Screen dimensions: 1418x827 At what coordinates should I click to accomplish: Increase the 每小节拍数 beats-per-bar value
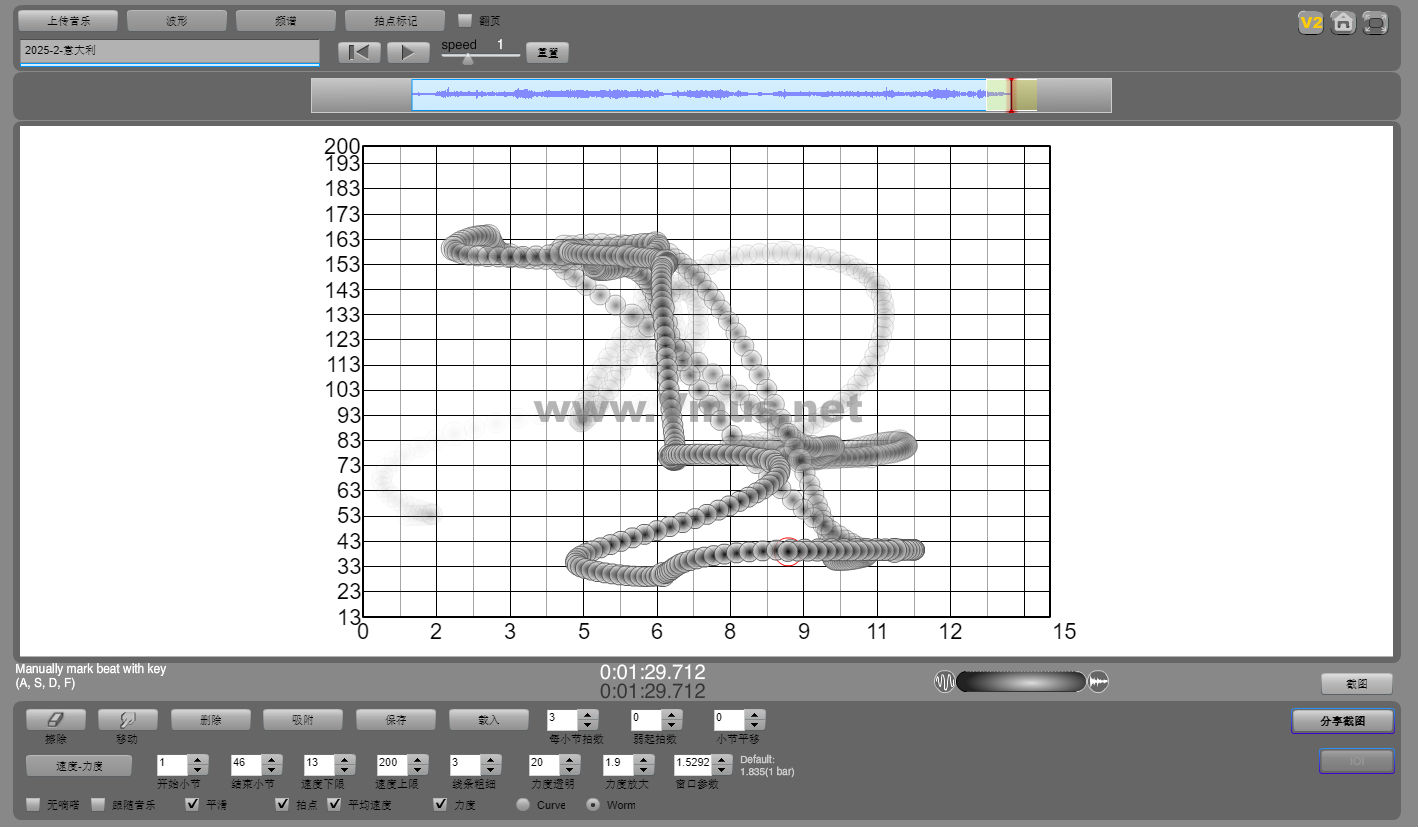[588, 714]
